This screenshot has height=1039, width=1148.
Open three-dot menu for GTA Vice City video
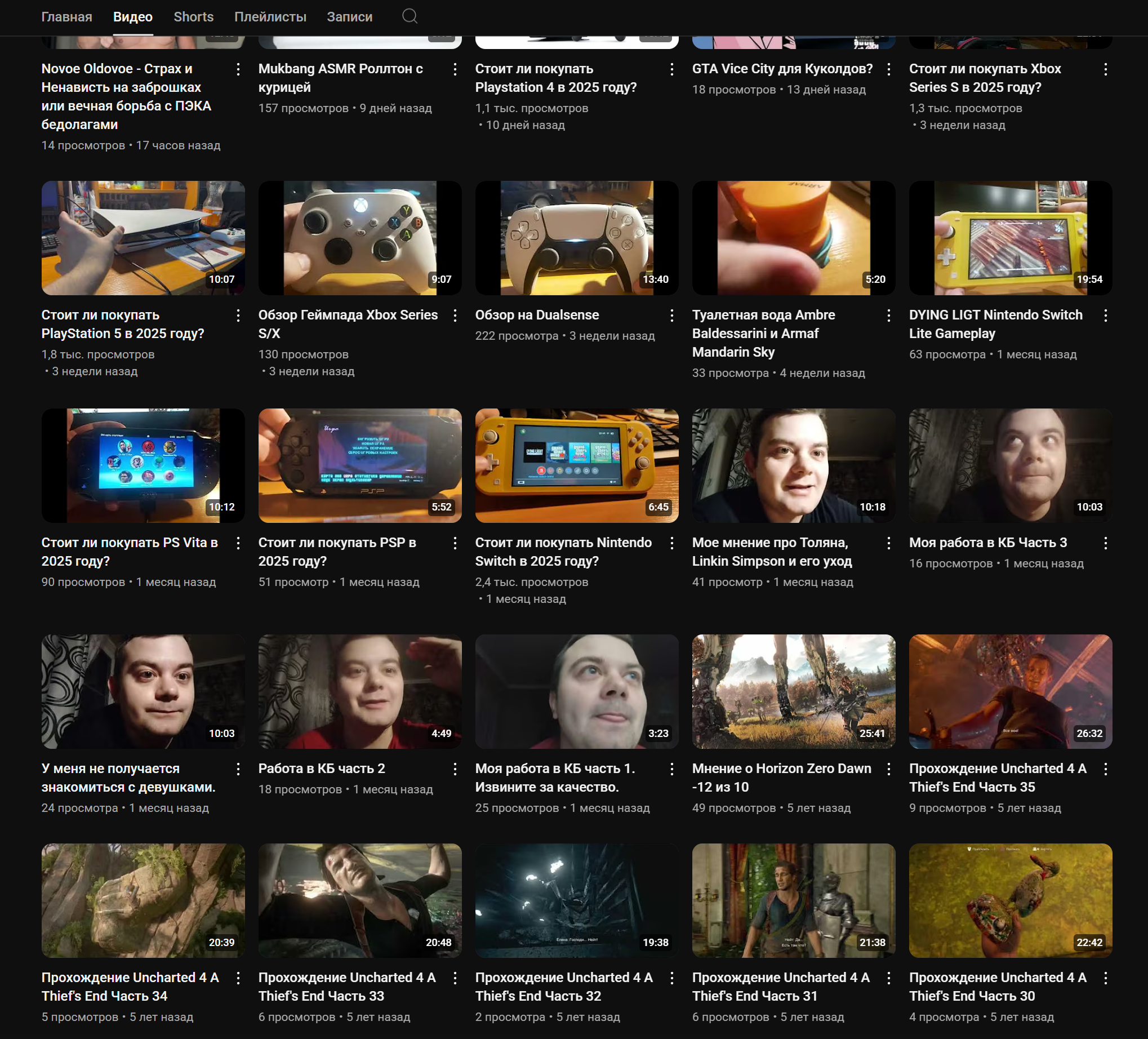888,69
